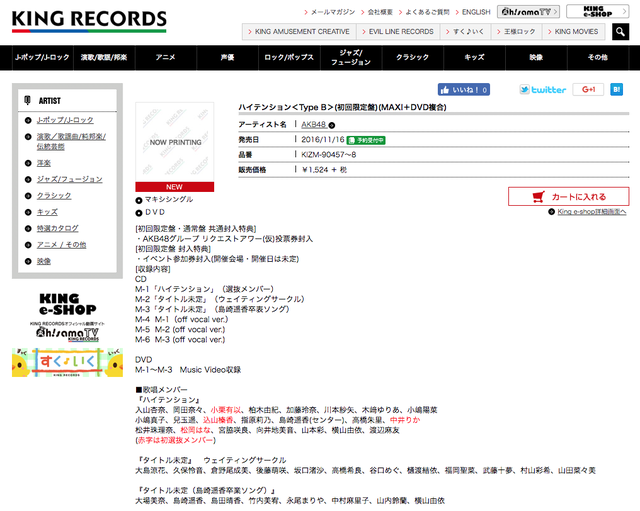
Task: Open the 演歌/歌謡/邦楽 nav tab
Action: [104, 58]
